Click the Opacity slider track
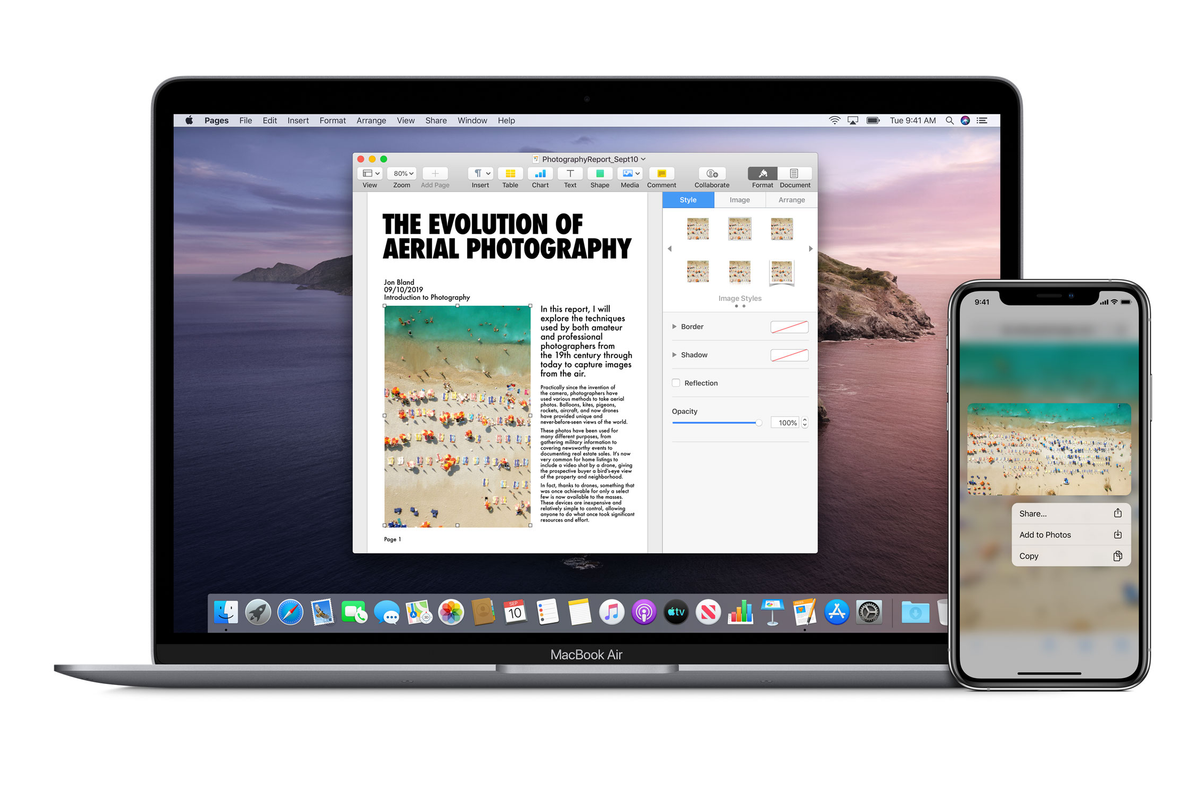 point(715,423)
